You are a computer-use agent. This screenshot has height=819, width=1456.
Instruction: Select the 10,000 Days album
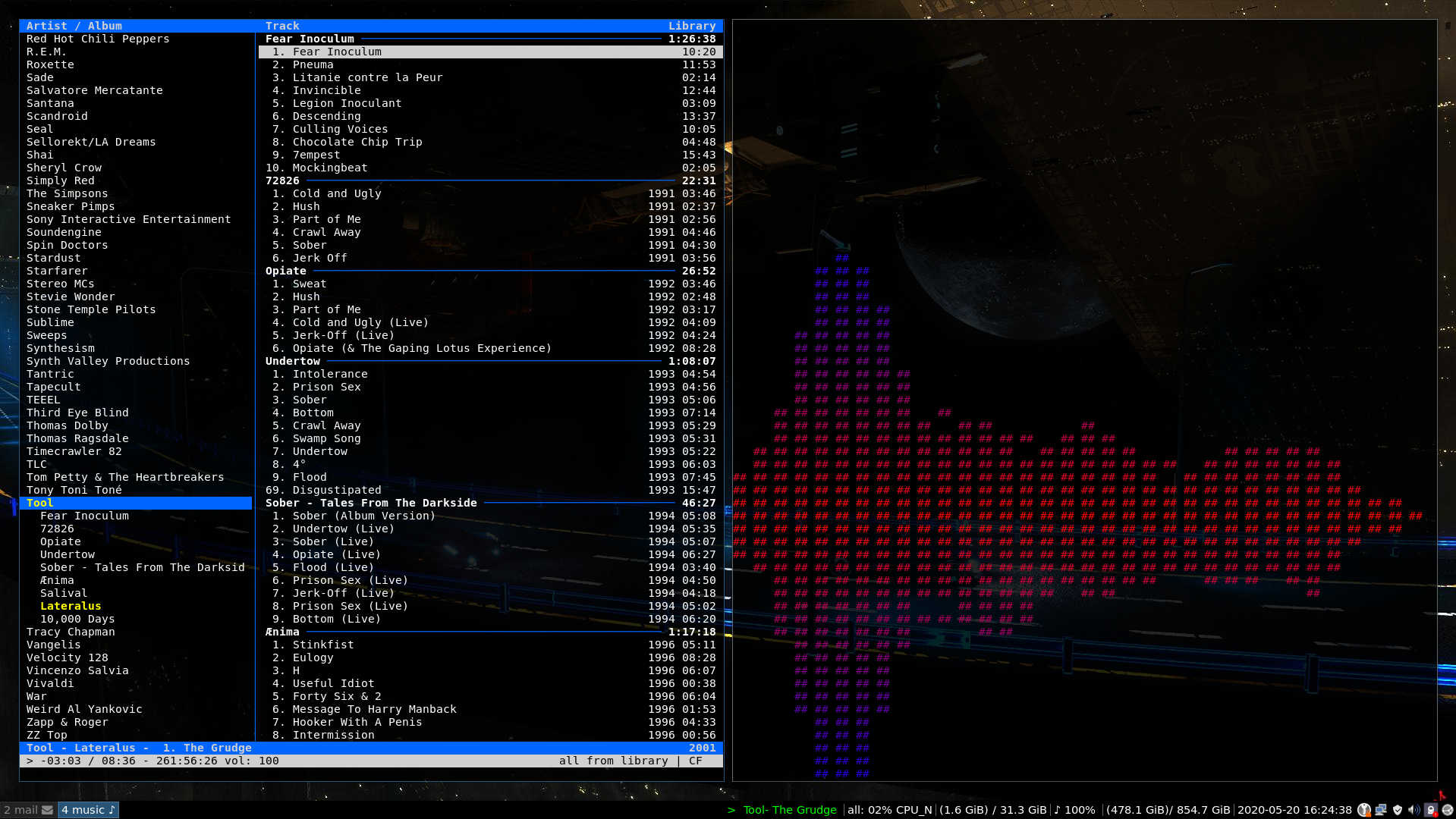click(x=77, y=619)
